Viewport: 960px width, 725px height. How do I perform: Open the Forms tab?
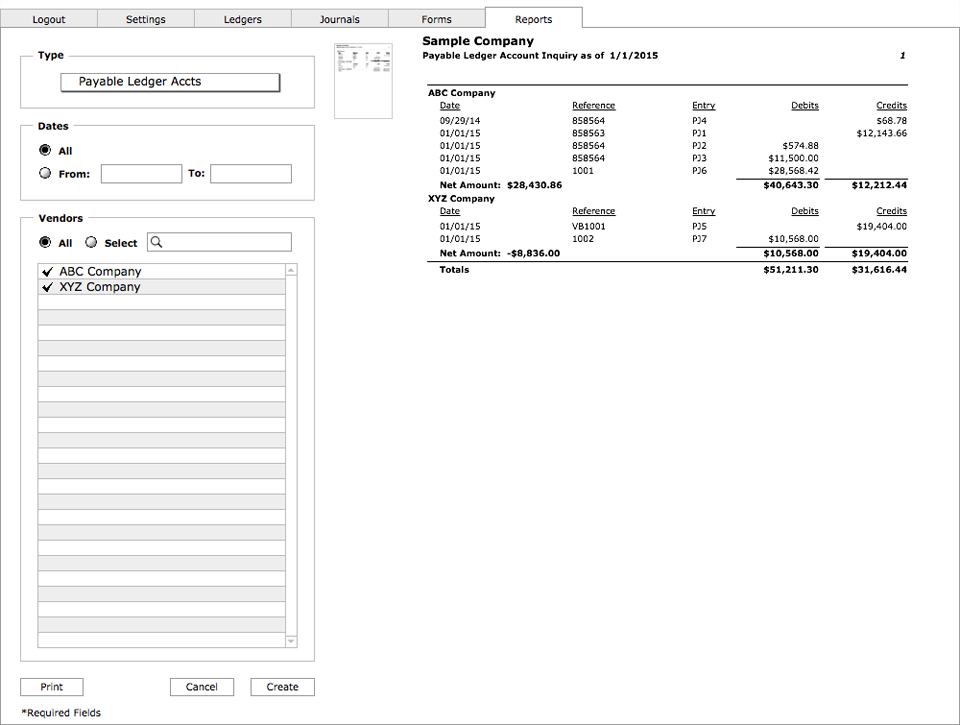tap(436, 19)
